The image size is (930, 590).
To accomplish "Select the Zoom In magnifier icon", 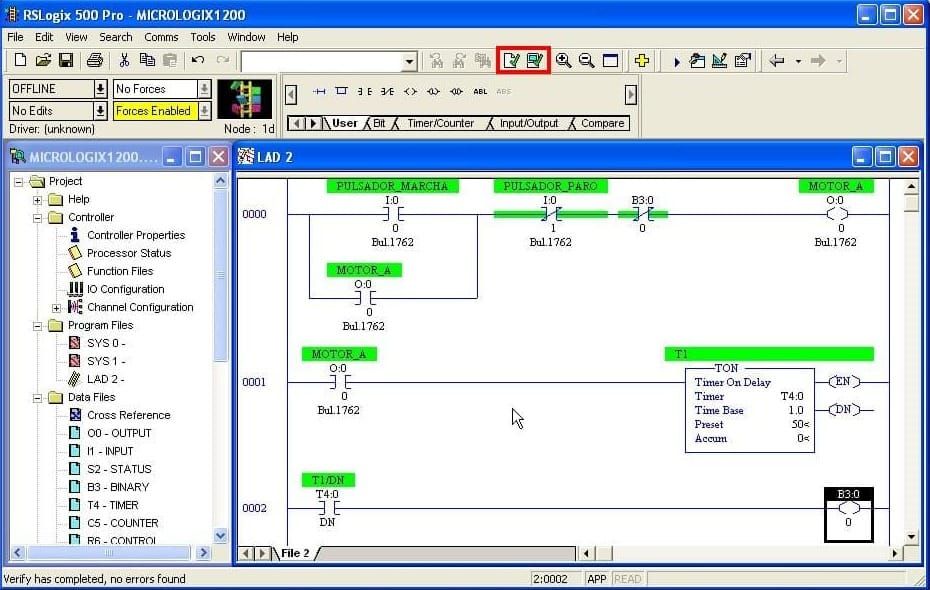I will point(565,60).
